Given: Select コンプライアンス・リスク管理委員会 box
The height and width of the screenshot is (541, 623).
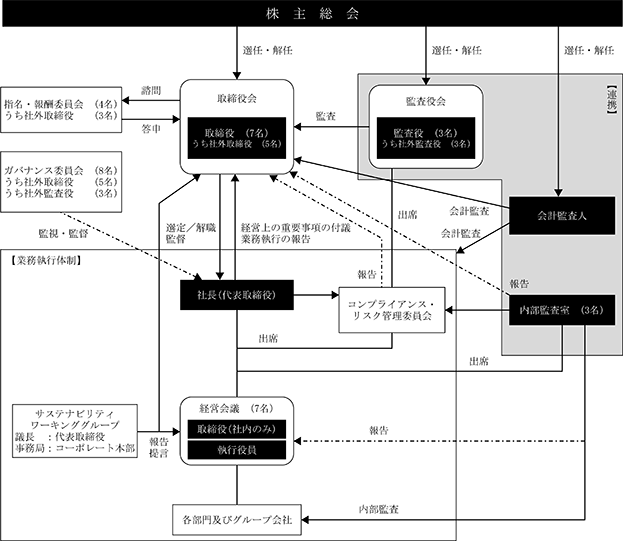Looking at the screenshot, I should 392,310.
